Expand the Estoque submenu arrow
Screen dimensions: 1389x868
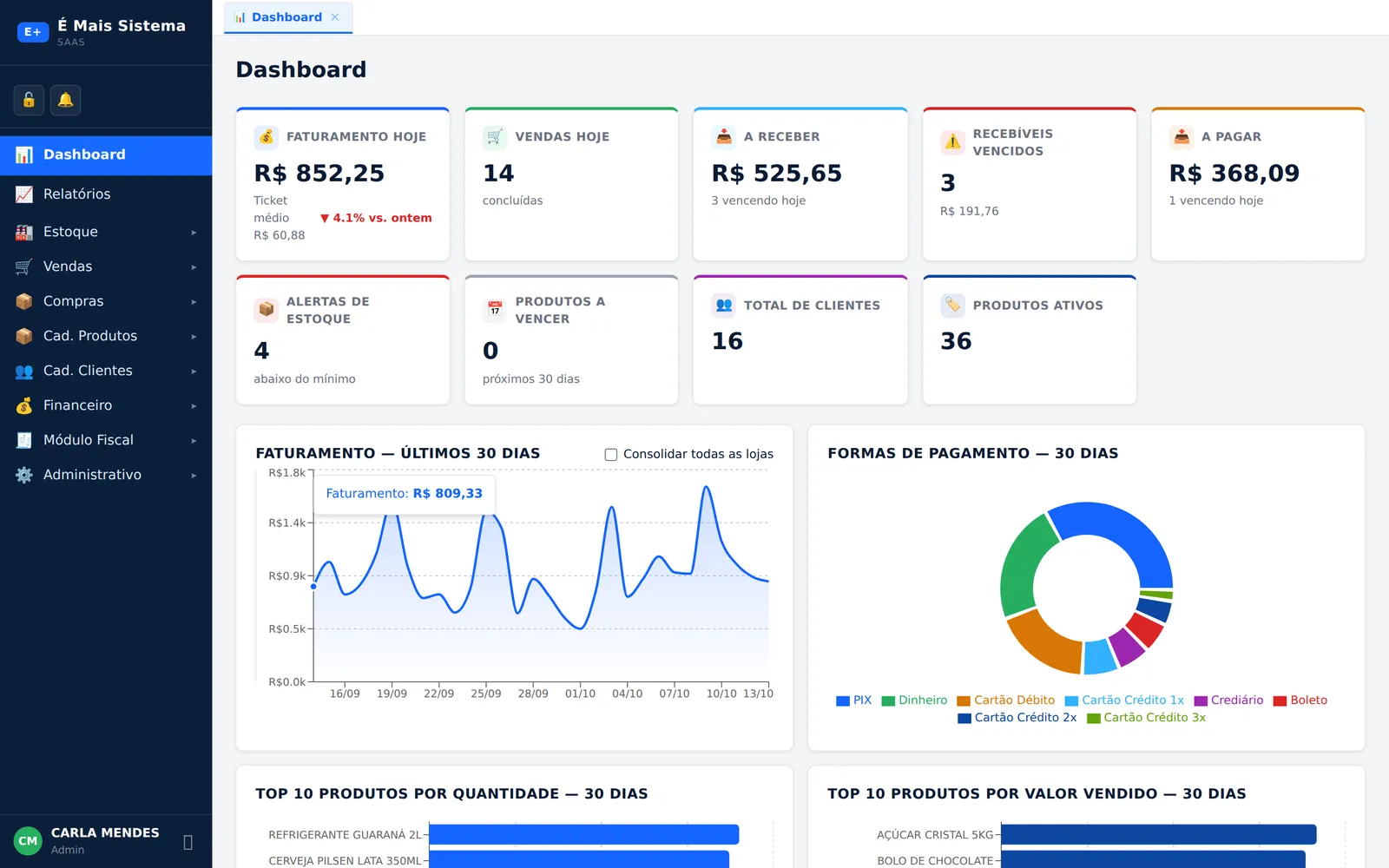click(194, 233)
